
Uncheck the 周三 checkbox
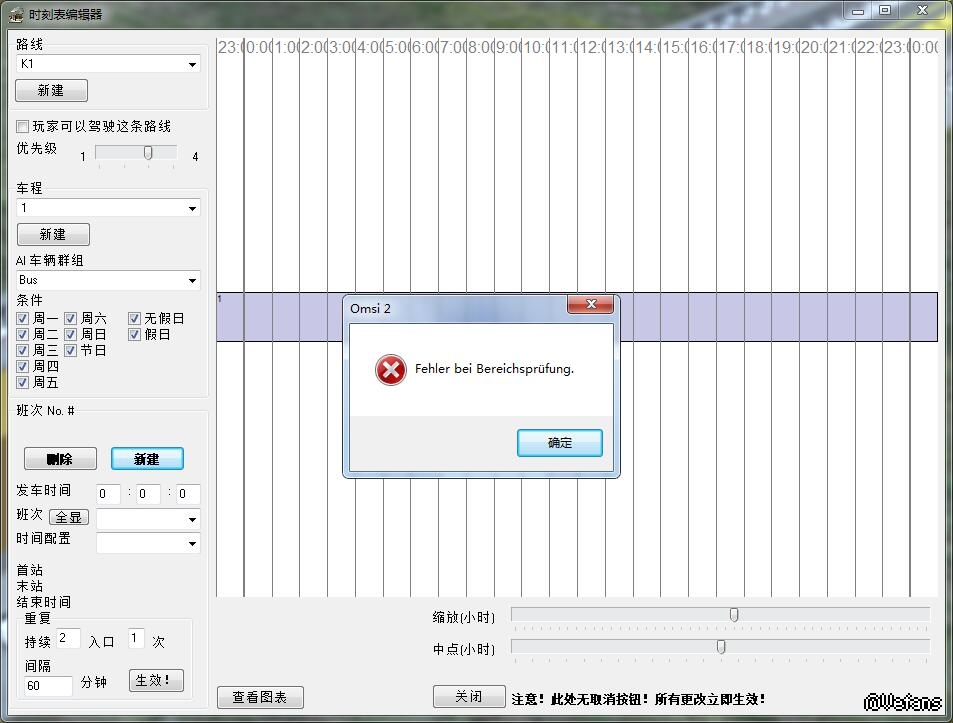pos(22,350)
